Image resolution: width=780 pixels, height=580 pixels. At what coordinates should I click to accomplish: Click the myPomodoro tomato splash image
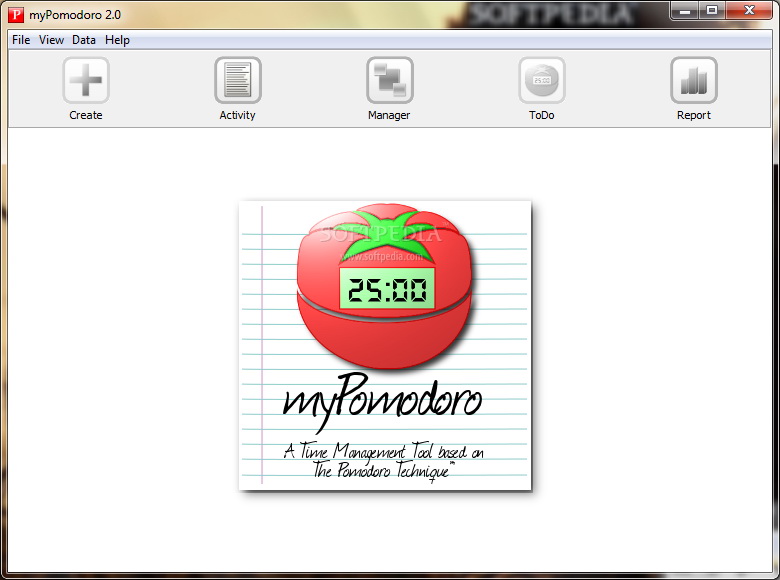click(x=386, y=346)
